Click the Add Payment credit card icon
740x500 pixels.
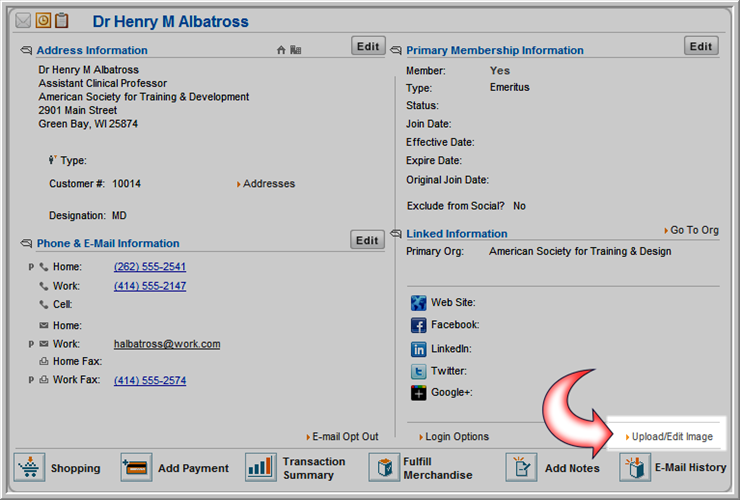click(136, 467)
